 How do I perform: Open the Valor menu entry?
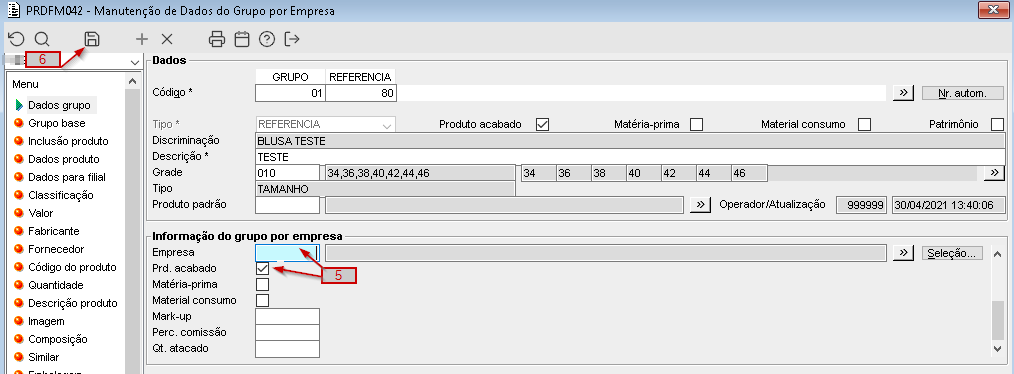pyautogui.click(x=41, y=213)
